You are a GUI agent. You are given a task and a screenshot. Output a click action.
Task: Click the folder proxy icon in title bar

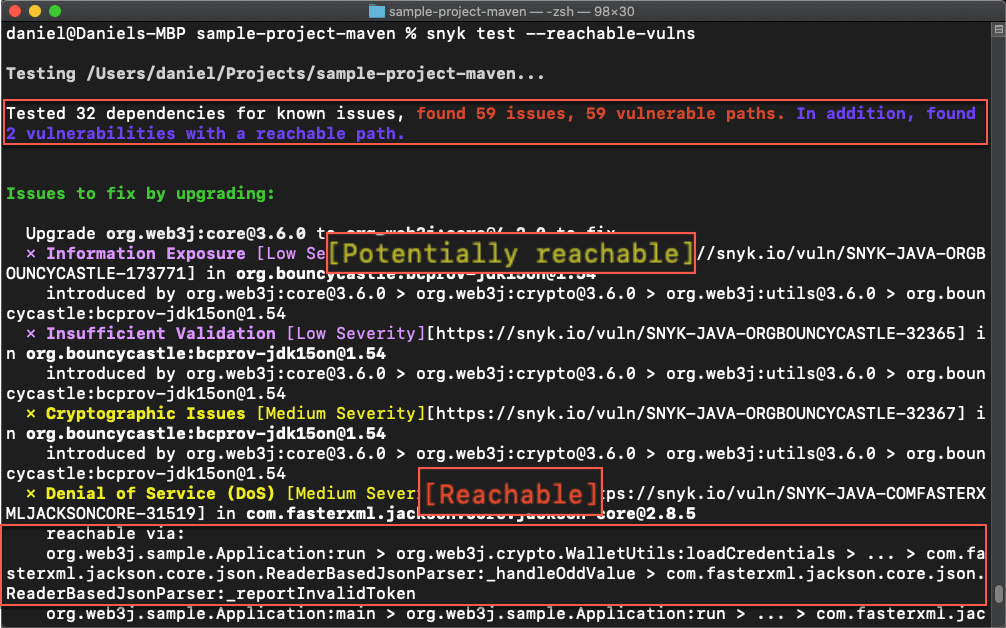377,11
